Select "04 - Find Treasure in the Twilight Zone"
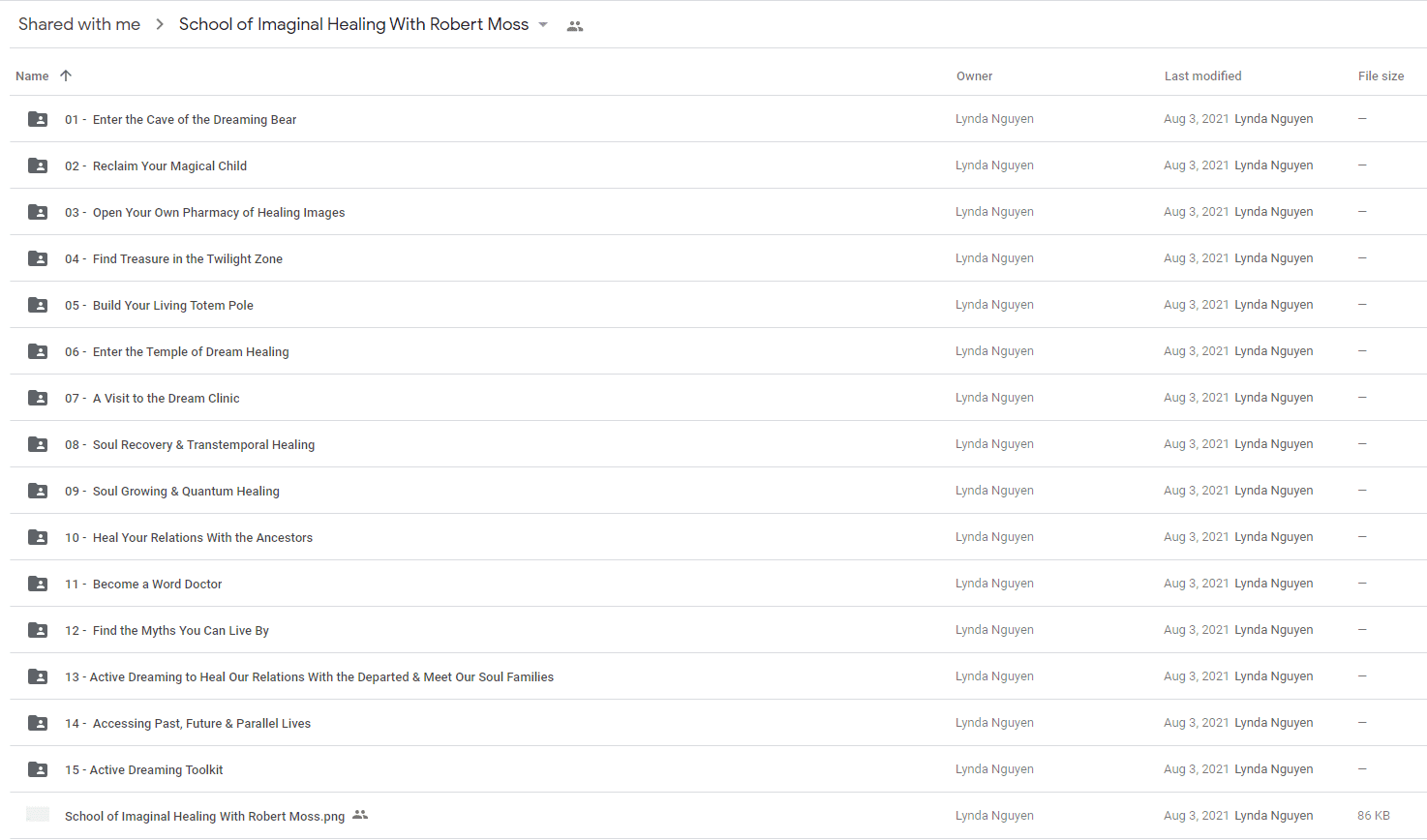 point(174,258)
